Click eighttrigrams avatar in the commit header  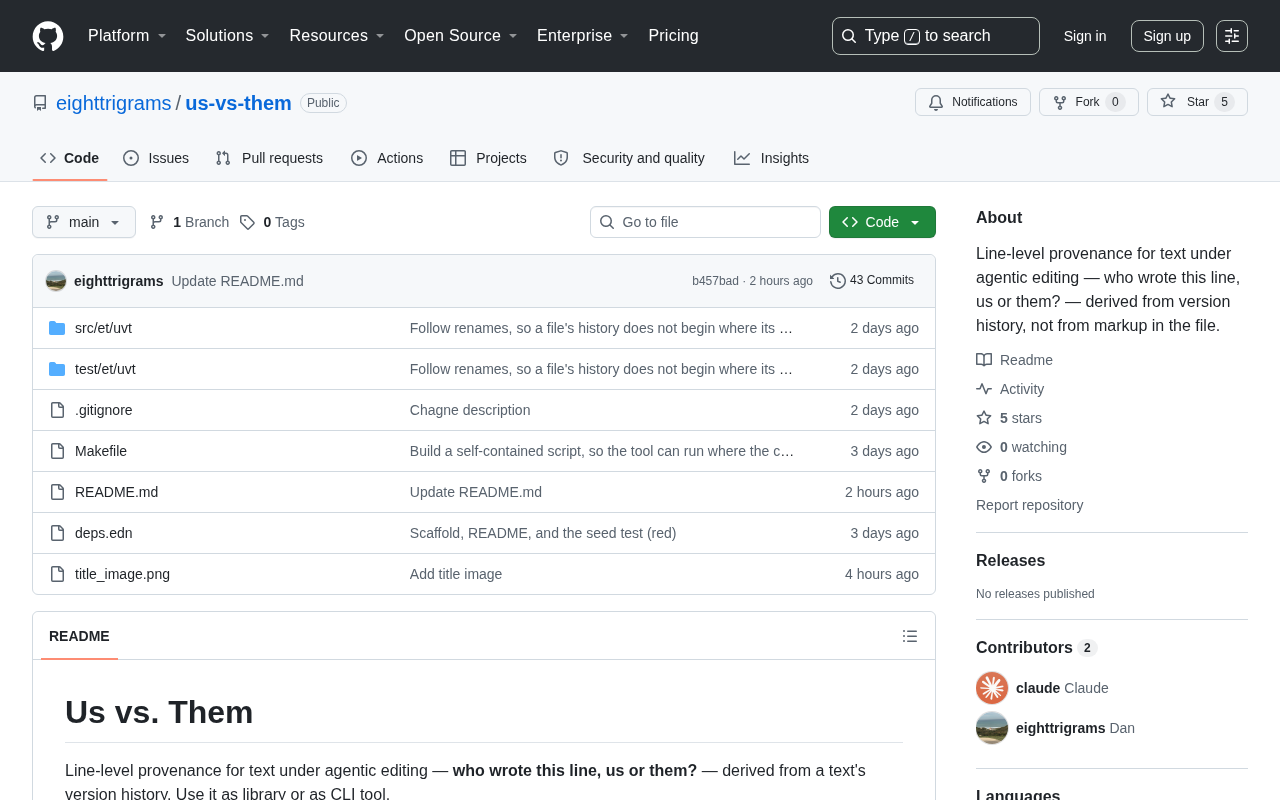[x=56, y=281]
